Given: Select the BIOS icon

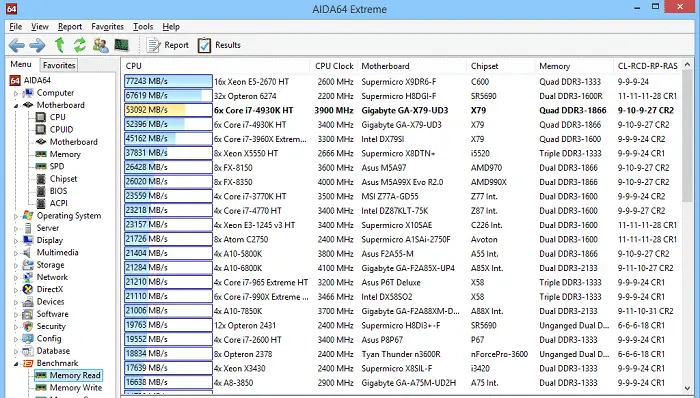Looking at the screenshot, I should 41,191.
